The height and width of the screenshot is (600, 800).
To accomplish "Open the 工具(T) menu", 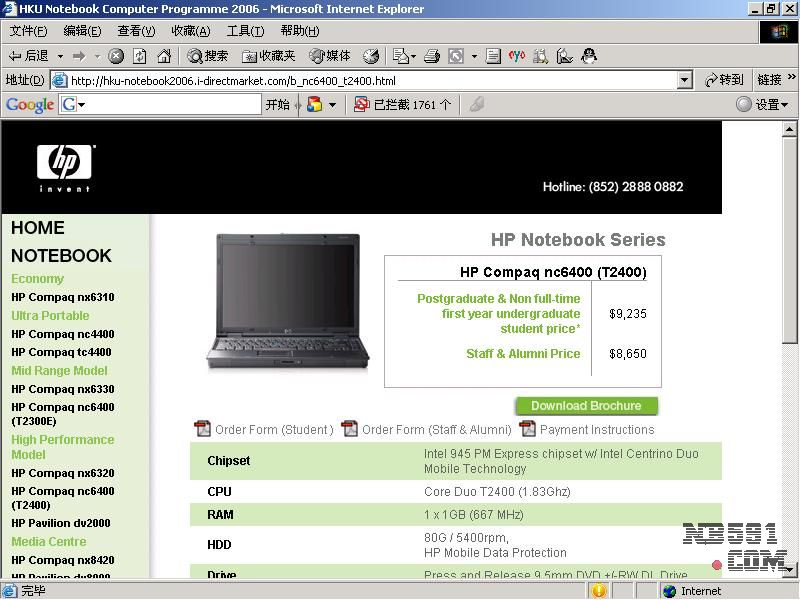I will [245, 31].
